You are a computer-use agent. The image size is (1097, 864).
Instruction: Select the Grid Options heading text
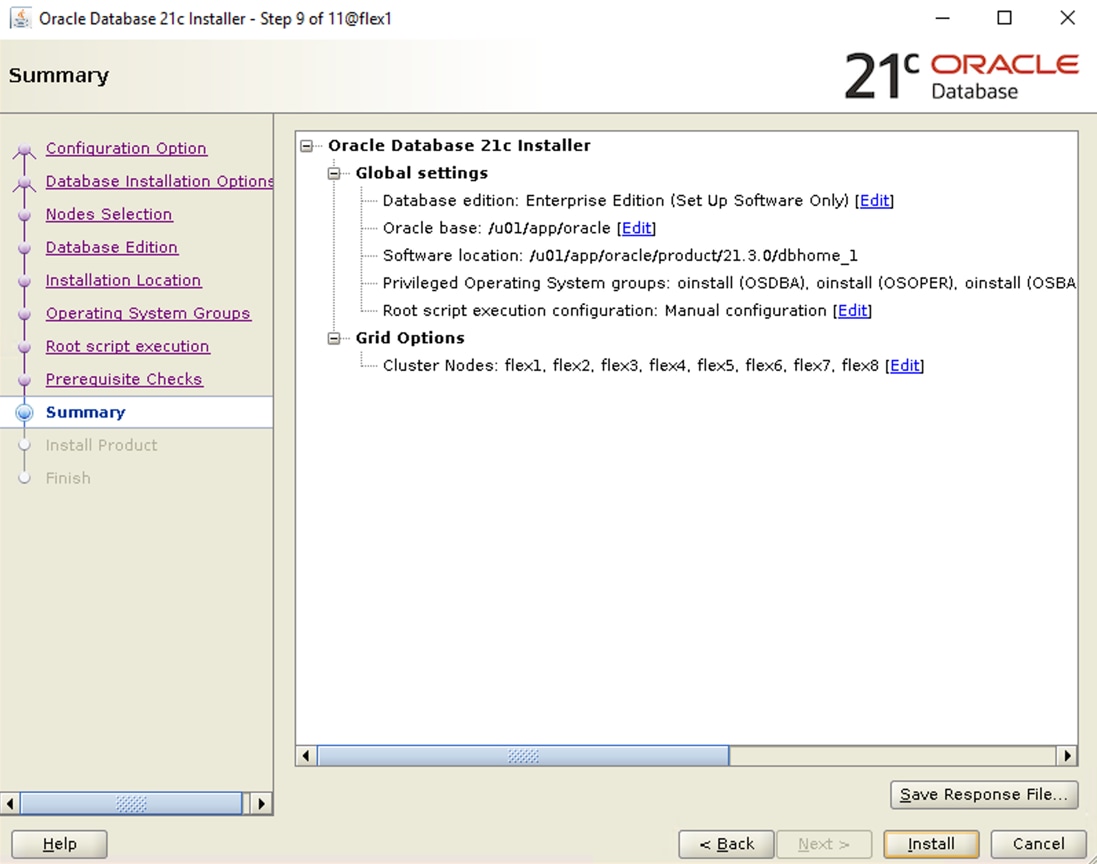(x=410, y=339)
